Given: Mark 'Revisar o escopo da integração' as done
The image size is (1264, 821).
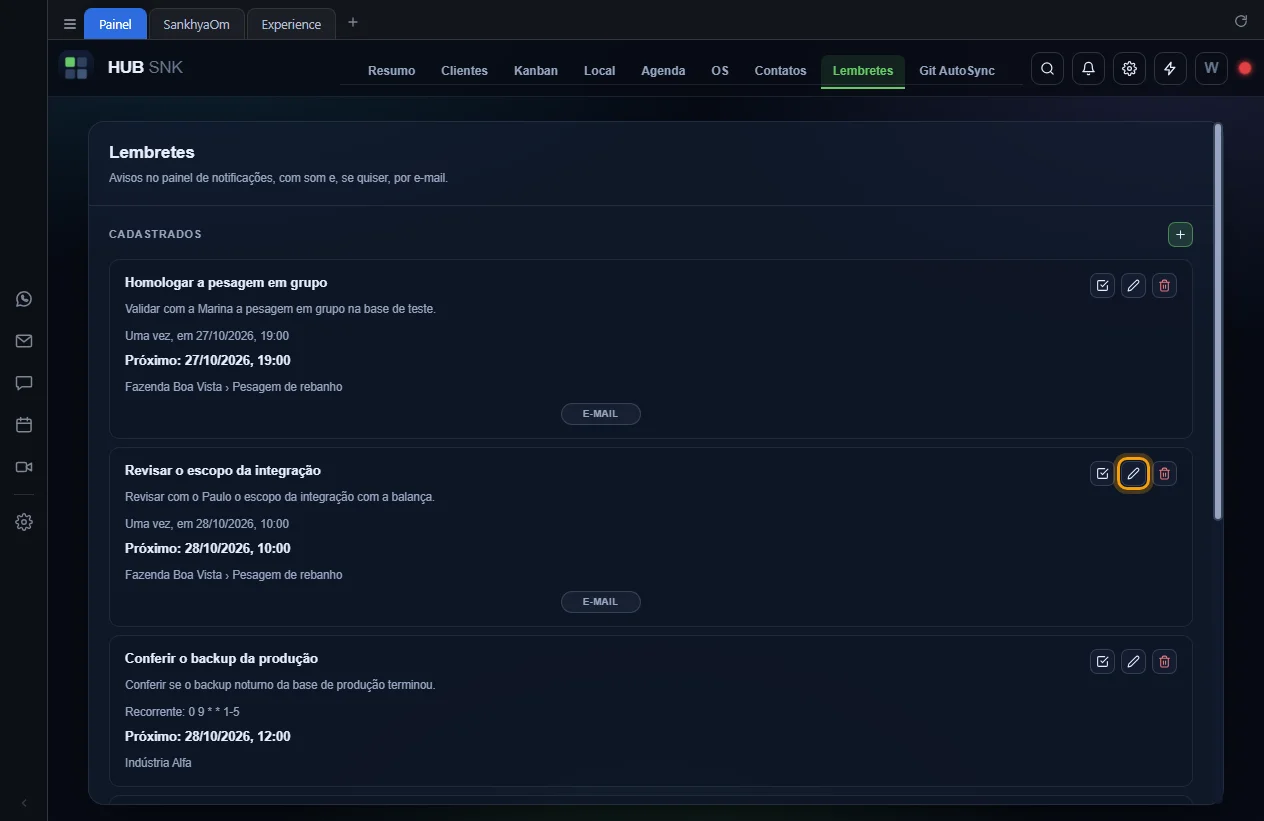Looking at the screenshot, I should tap(1102, 473).
